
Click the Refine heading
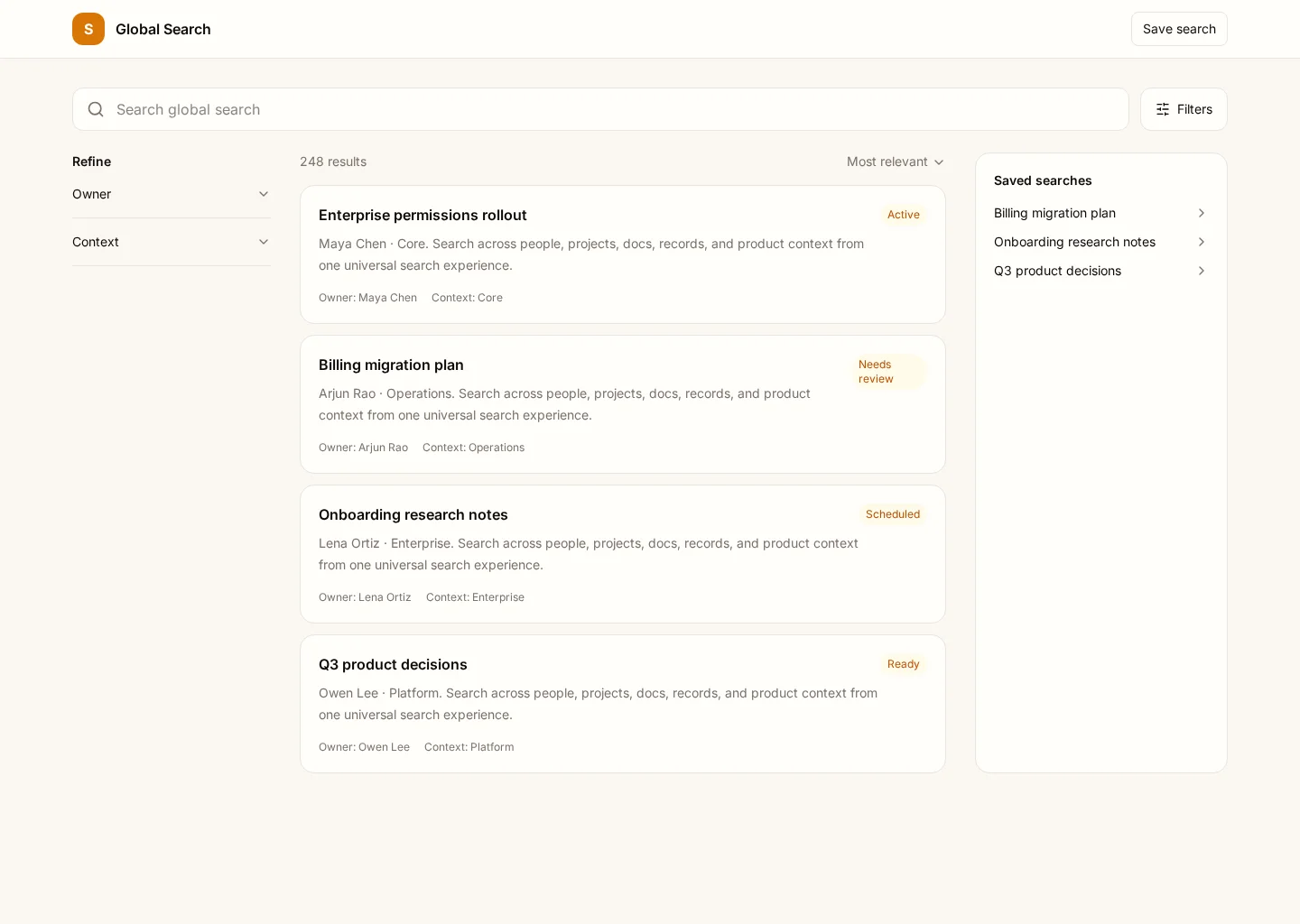[91, 162]
